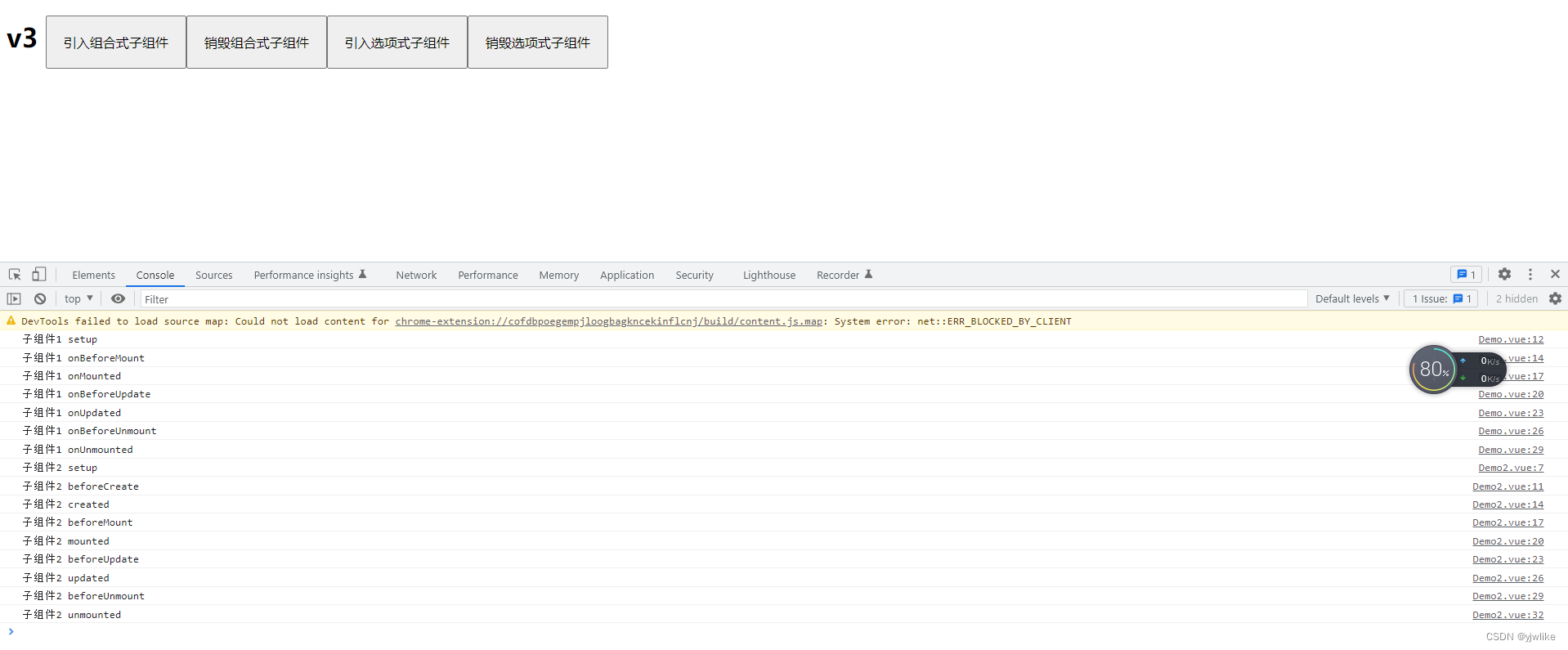Open source link Demo.vue:26

coord(1511,431)
